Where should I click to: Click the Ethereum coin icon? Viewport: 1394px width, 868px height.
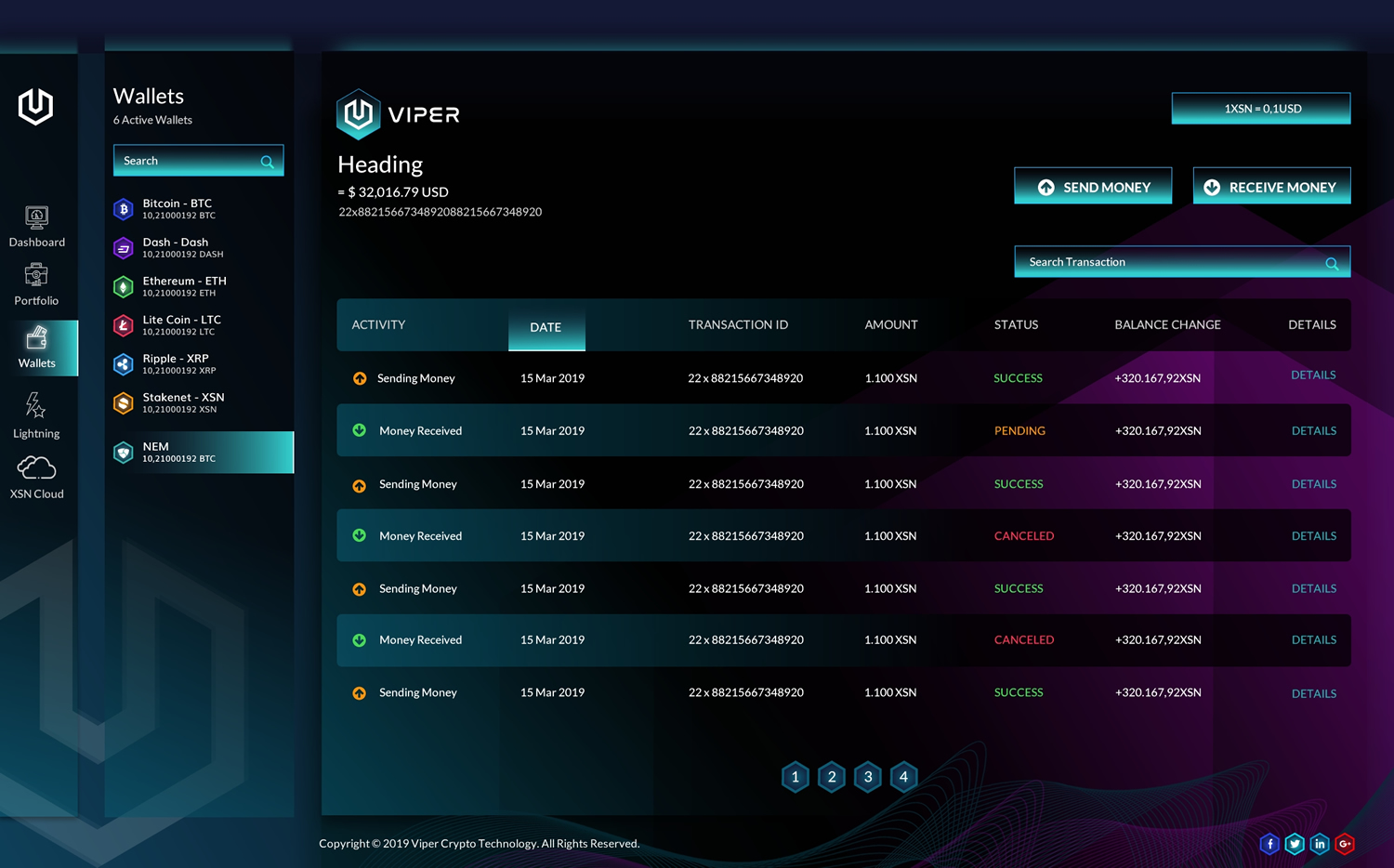click(x=124, y=287)
